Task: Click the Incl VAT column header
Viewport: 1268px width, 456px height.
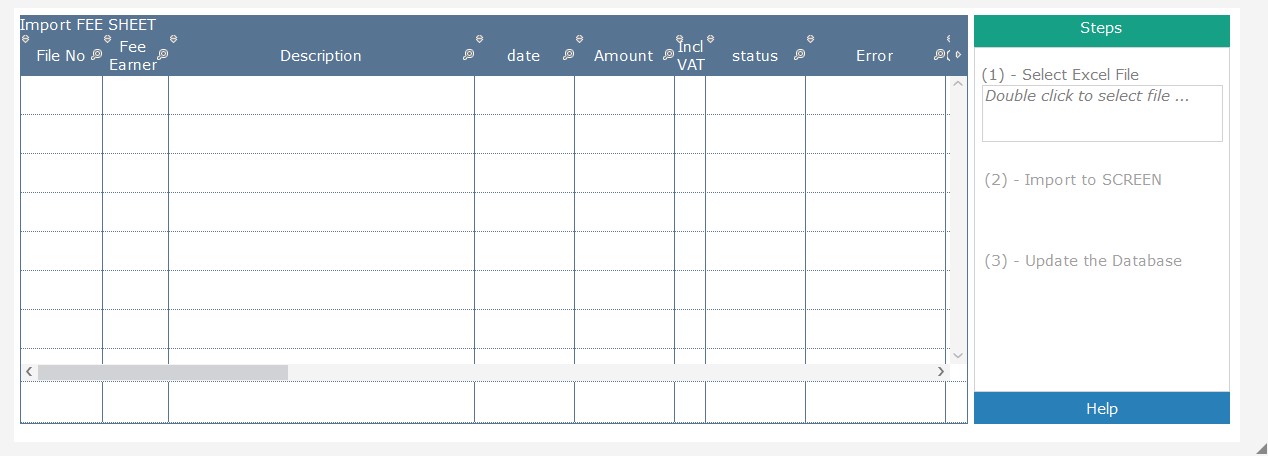Action: (x=691, y=56)
